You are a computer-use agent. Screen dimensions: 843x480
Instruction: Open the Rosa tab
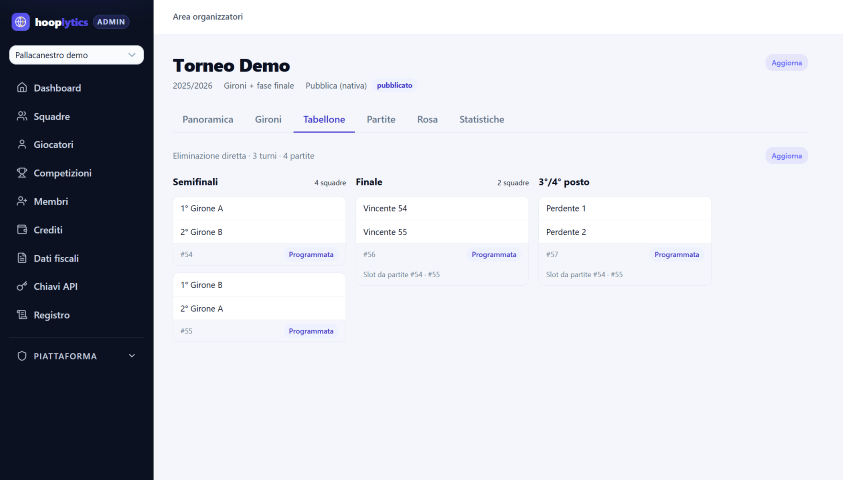427,119
